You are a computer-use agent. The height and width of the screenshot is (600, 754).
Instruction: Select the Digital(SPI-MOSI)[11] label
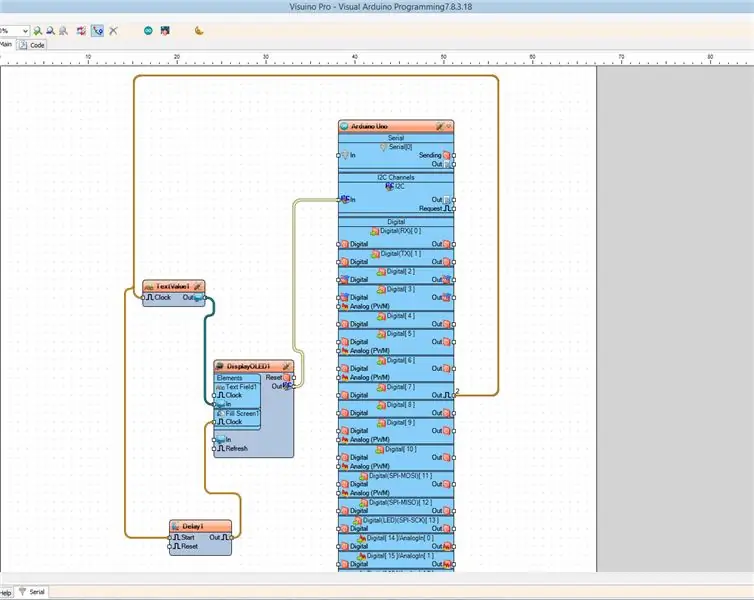point(401,476)
